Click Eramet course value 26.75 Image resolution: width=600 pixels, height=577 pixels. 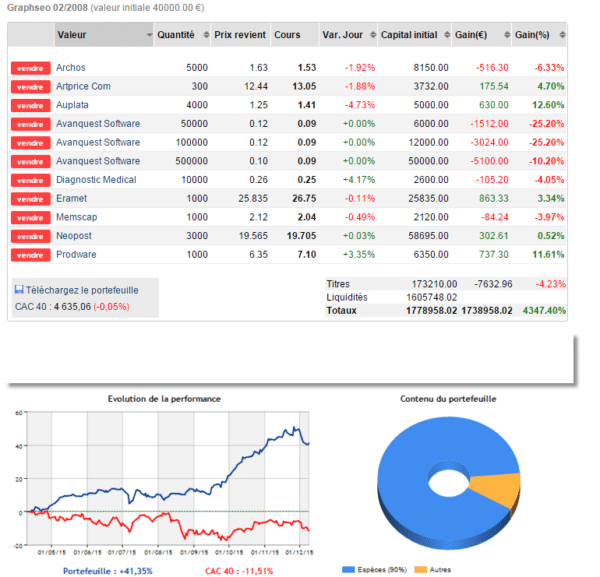[304, 199]
